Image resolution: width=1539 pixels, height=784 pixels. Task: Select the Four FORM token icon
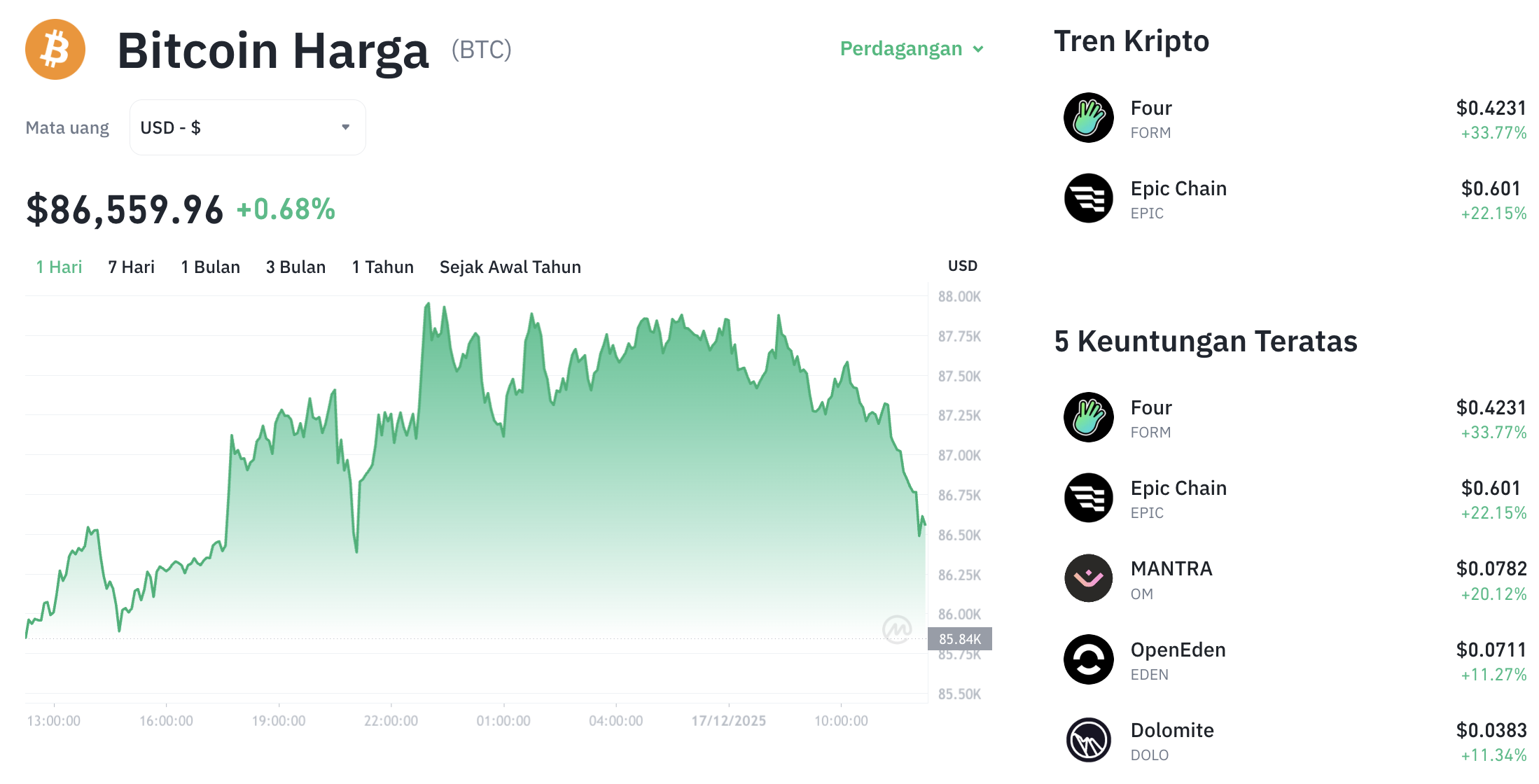coord(1088,118)
